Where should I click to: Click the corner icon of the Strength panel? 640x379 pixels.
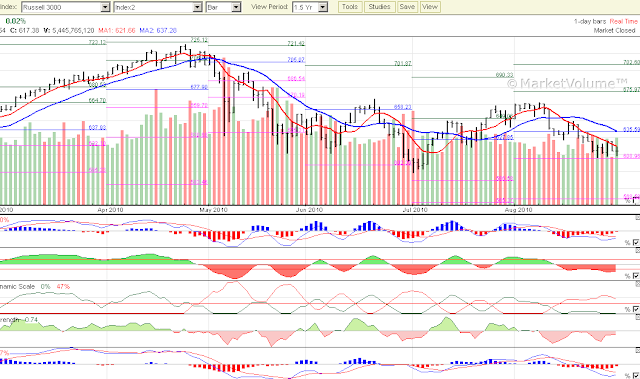coord(638,317)
